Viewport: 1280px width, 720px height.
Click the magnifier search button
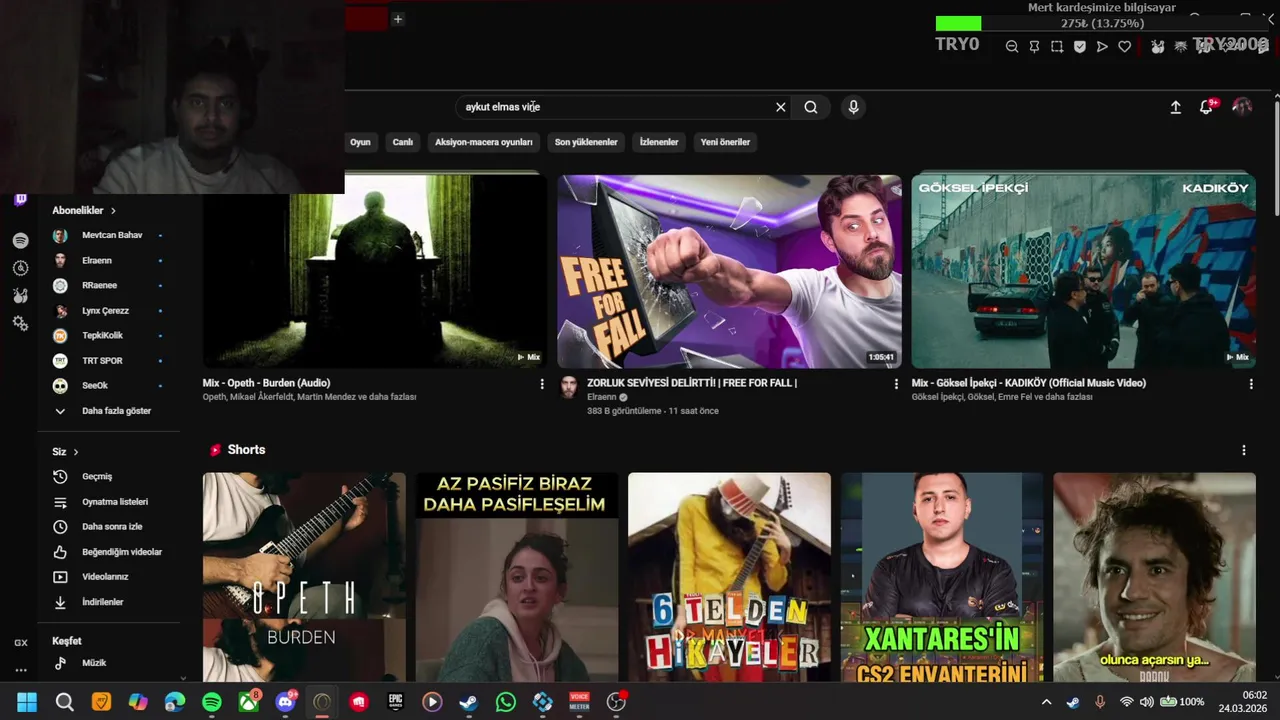click(x=811, y=107)
